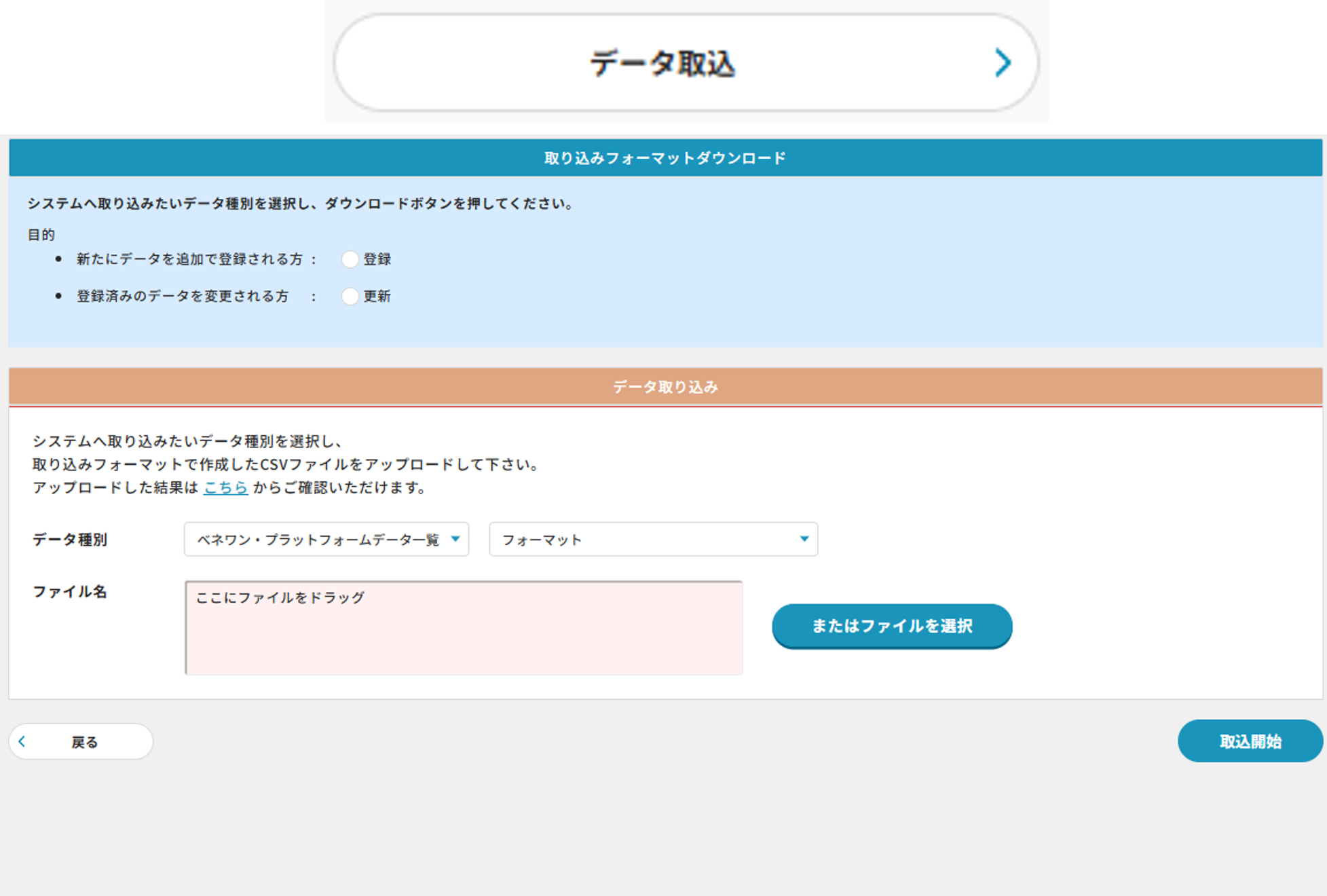This screenshot has width=1327, height=896.
Task: Click the ファイル名 field label
Action: pyautogui.click(x=70, y=592)
